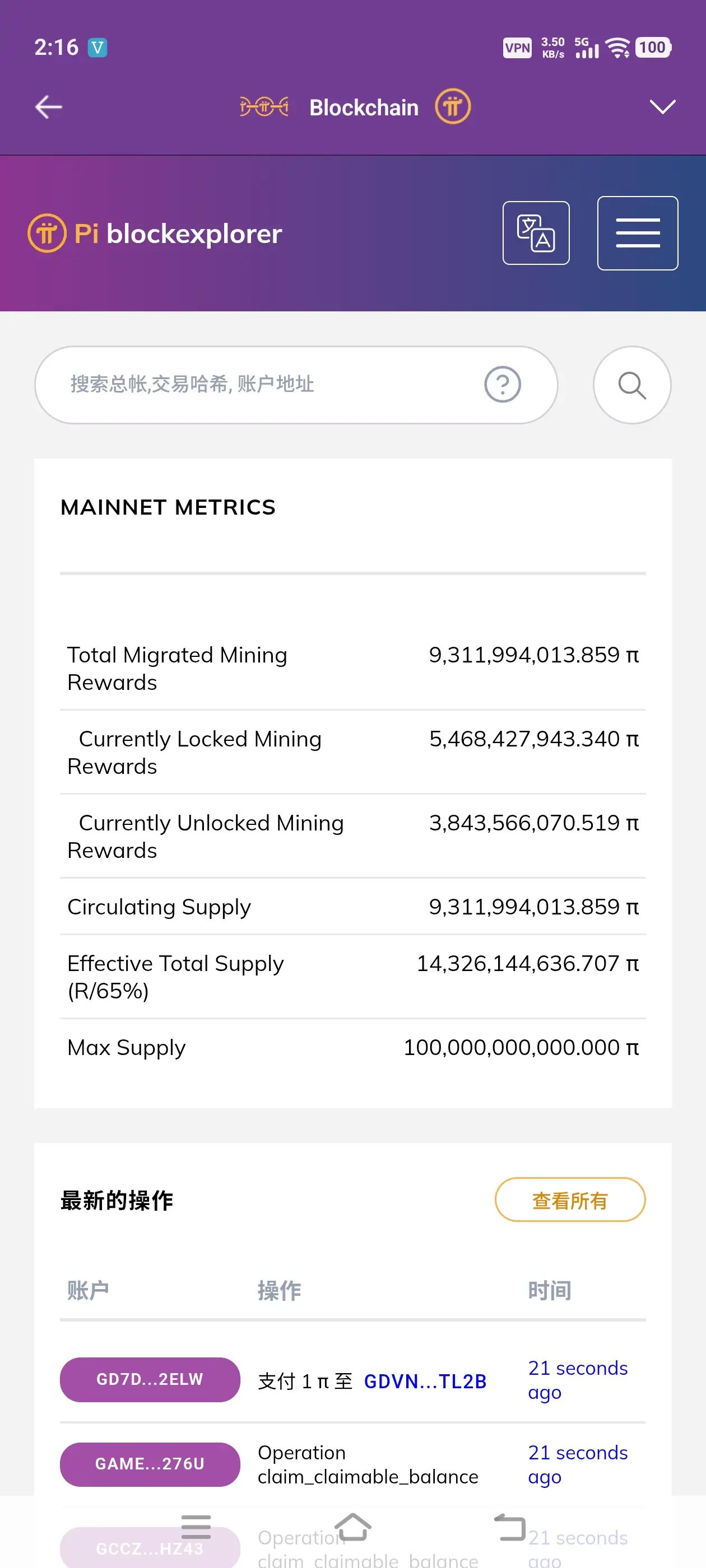Open the hamburger menu button
This screenshot has height=1568, width=706.
pyautogui.click(x=637, y=233)
